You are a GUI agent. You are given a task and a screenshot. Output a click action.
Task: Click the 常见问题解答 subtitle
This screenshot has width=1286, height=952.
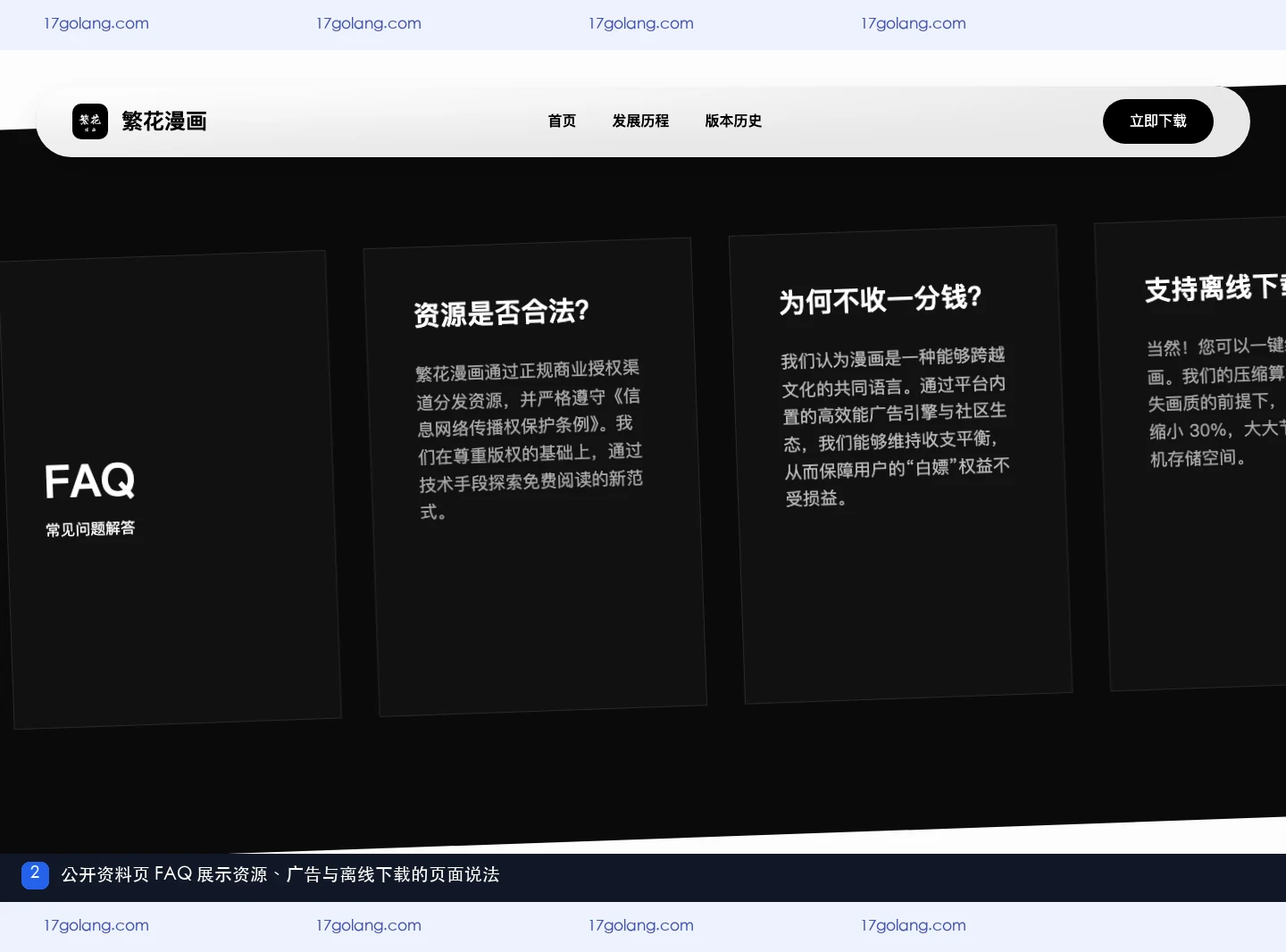coord(90,529)
